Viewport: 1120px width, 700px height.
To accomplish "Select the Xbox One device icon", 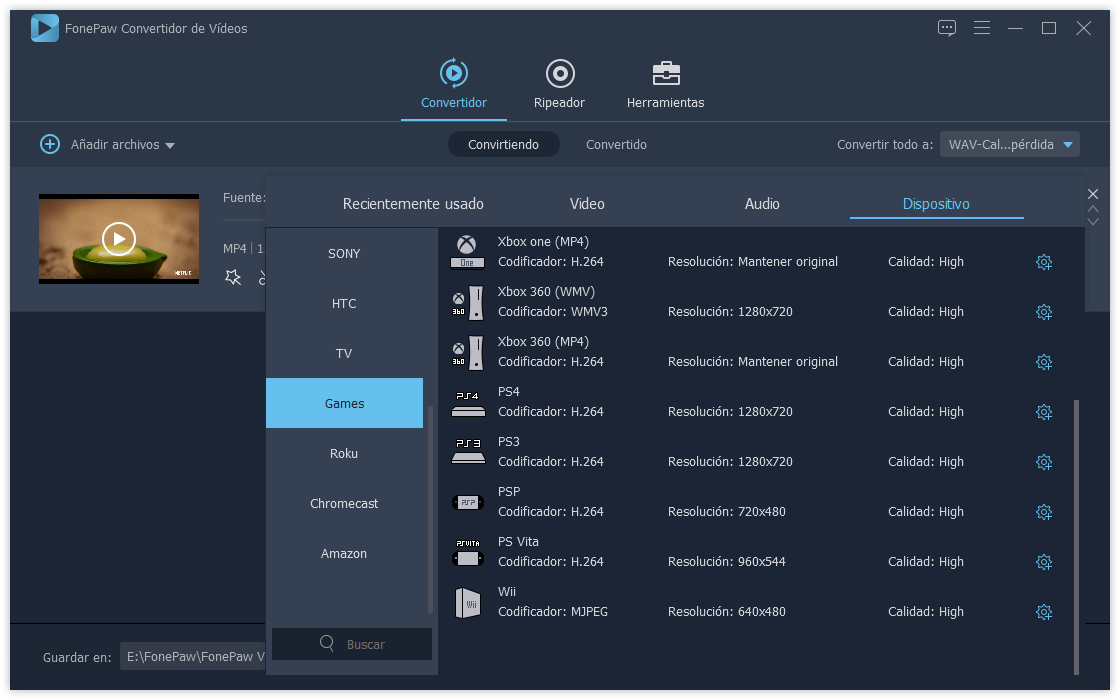I will coord(467,251).
